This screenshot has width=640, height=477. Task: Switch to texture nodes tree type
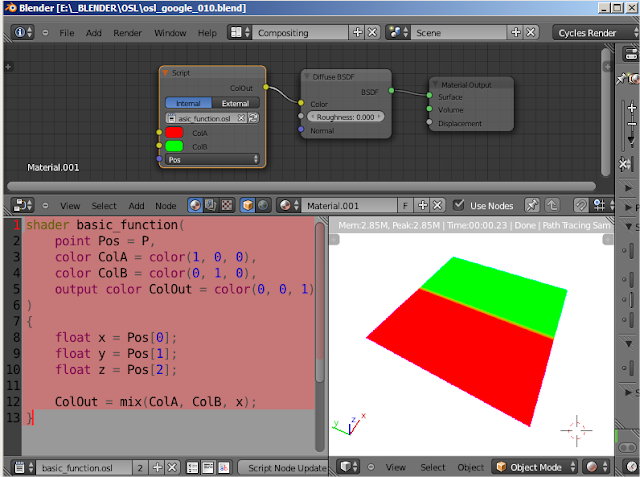tap(226, 205)
